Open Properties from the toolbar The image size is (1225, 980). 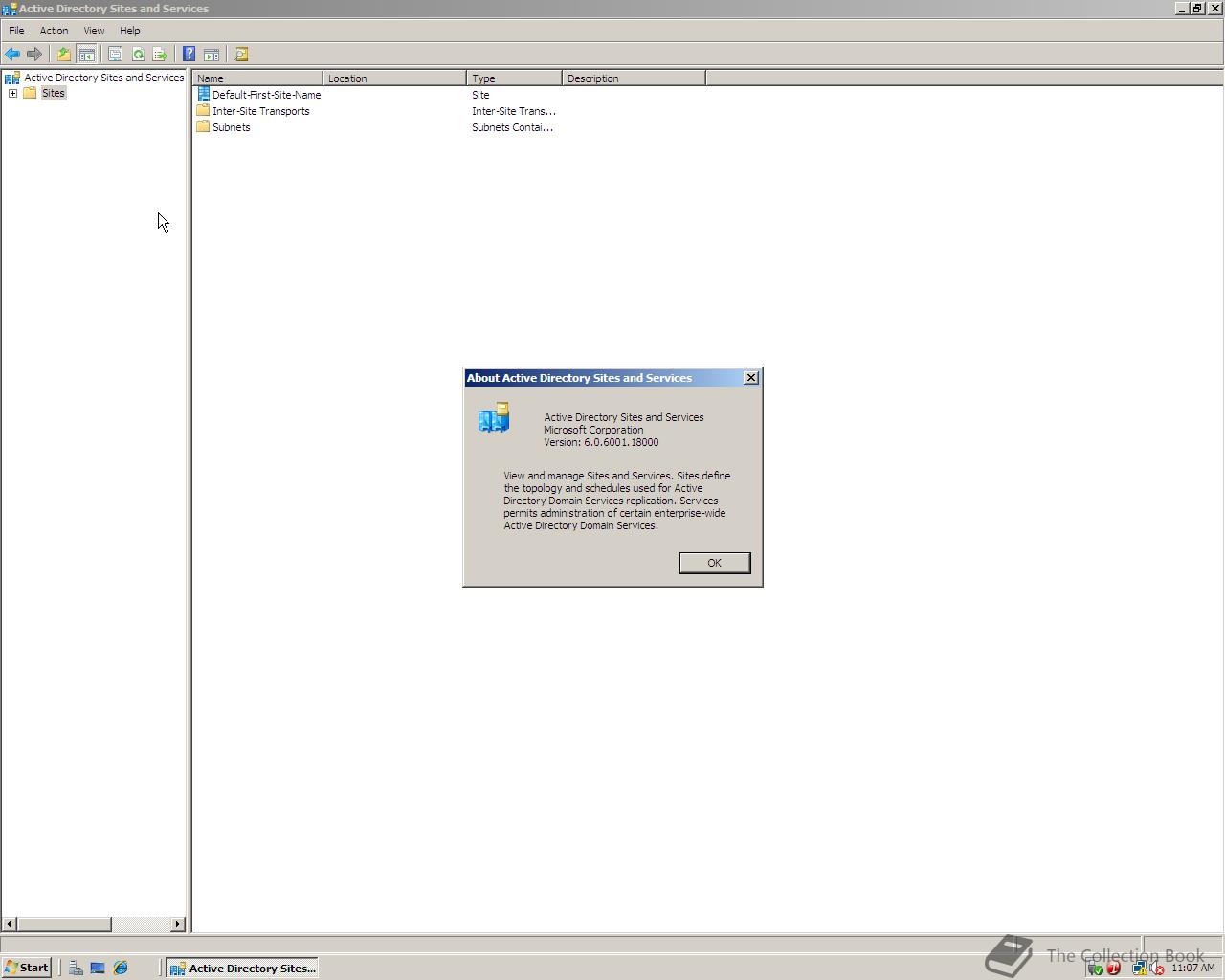pos(115,55)
